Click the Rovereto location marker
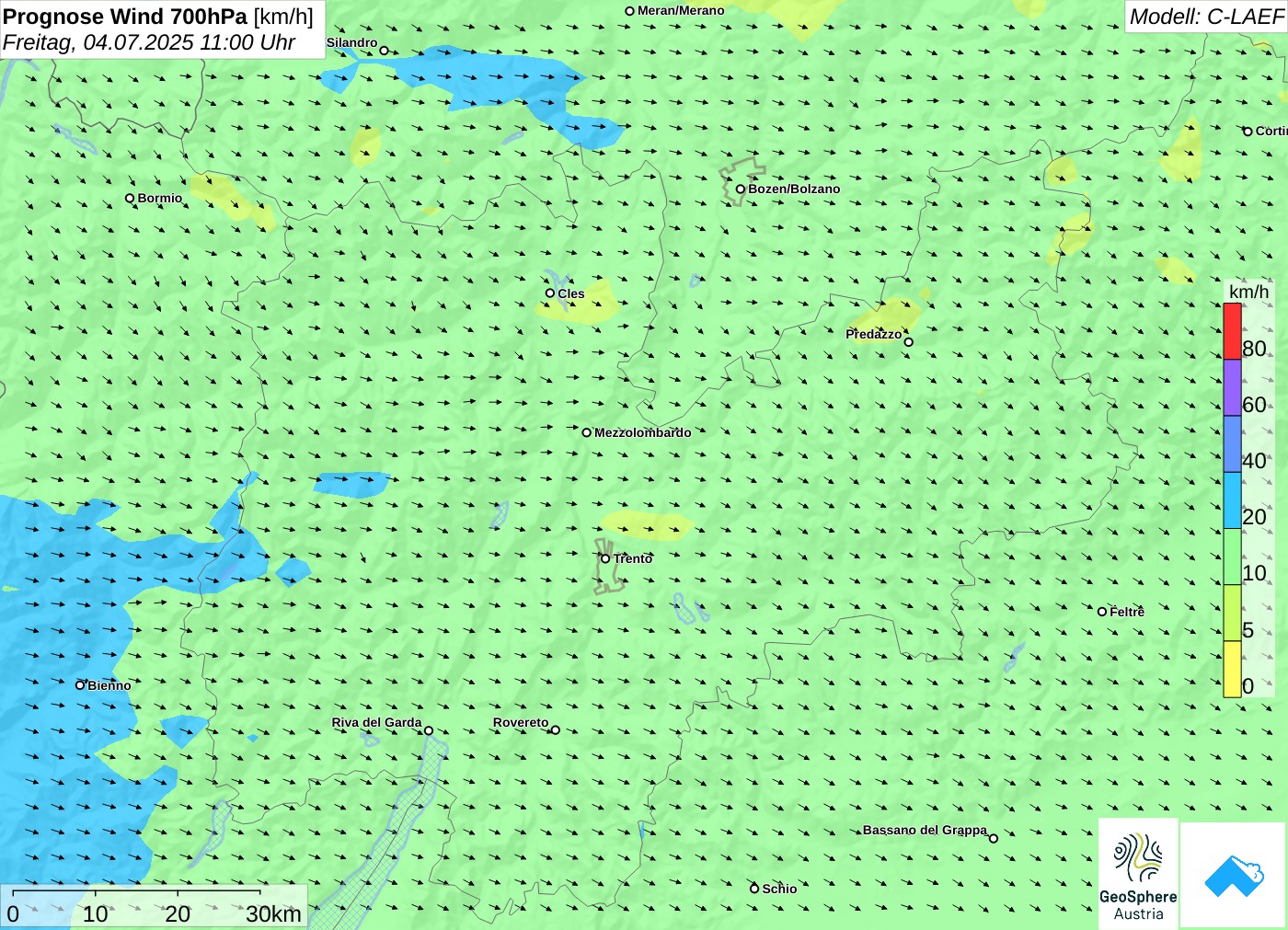Image resolution: width=1288 pixels, height=930 pixels. [555, 730]
